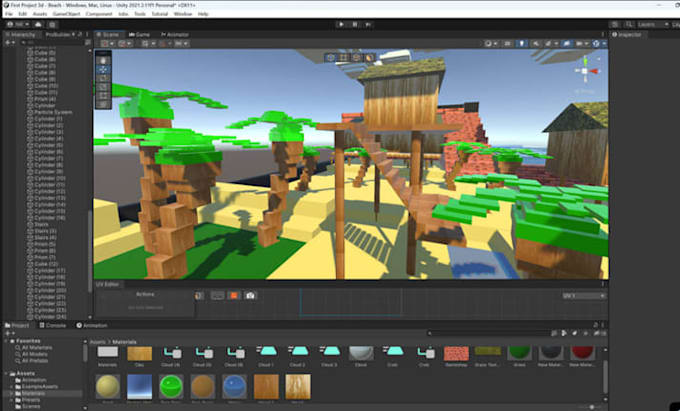
Task: Select the View hand tool in Scene
Action: [x=103, y=60]
